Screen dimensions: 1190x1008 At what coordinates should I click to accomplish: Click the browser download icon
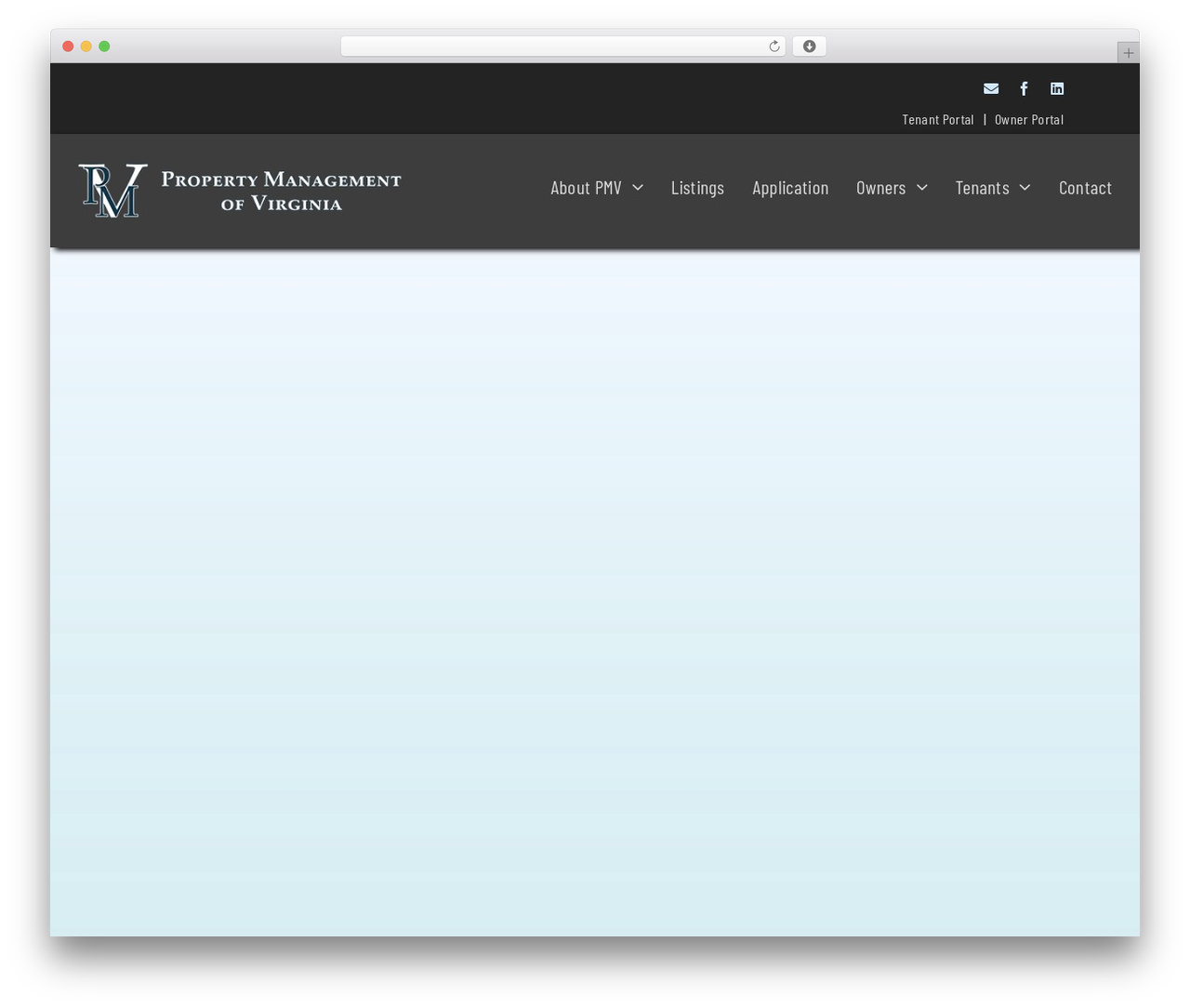click(x=809, y=46)
